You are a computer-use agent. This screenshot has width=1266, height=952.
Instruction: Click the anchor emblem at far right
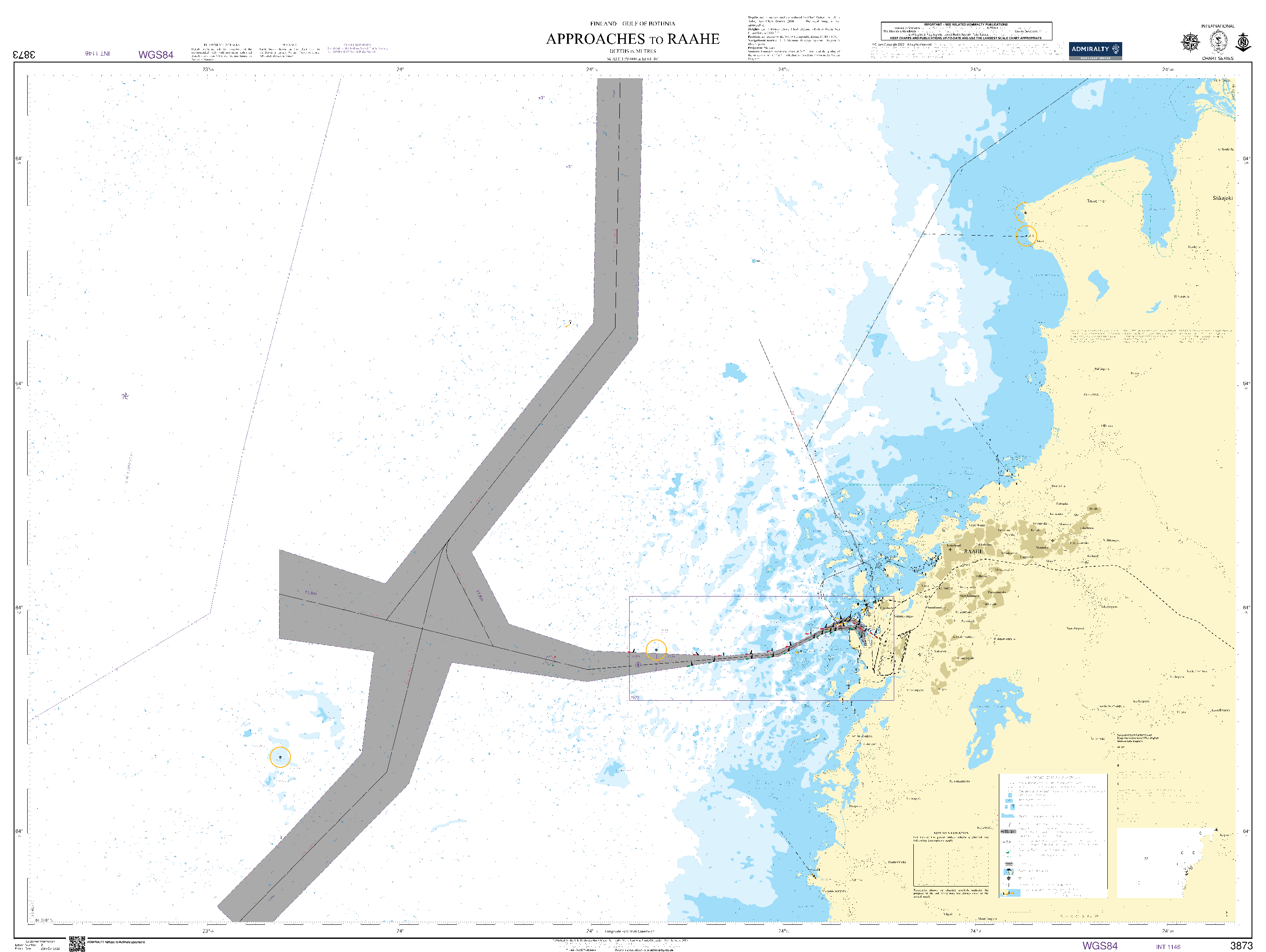click(1243, 43)
